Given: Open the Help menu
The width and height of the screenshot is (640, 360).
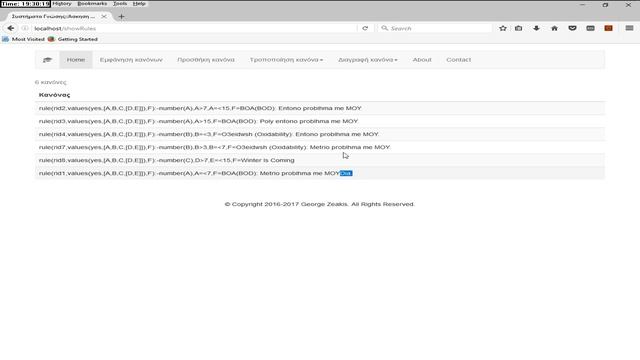Looking at the screenshot, I should tap(139, 4).
